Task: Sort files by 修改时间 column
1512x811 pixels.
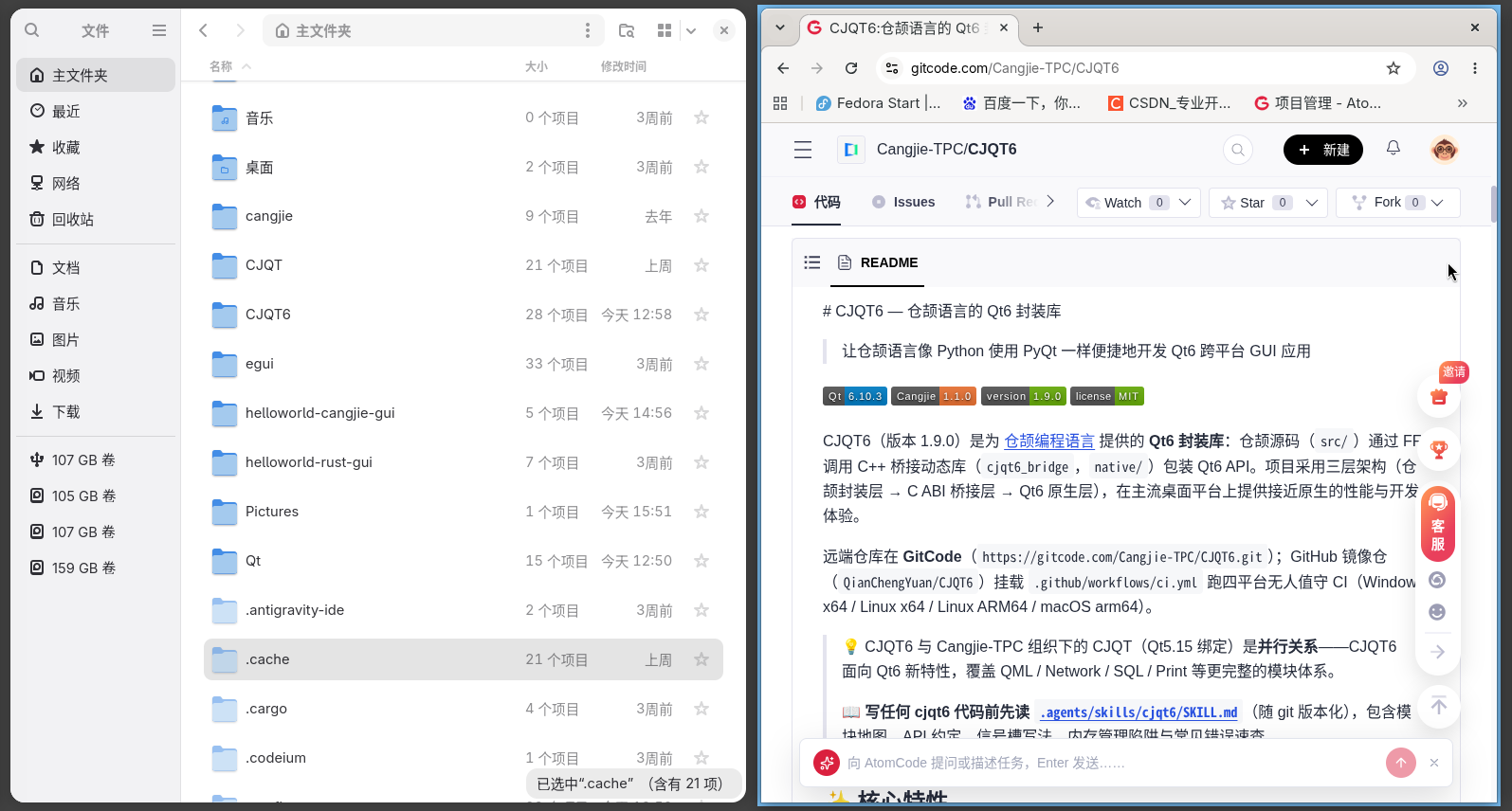Action: 624,66
